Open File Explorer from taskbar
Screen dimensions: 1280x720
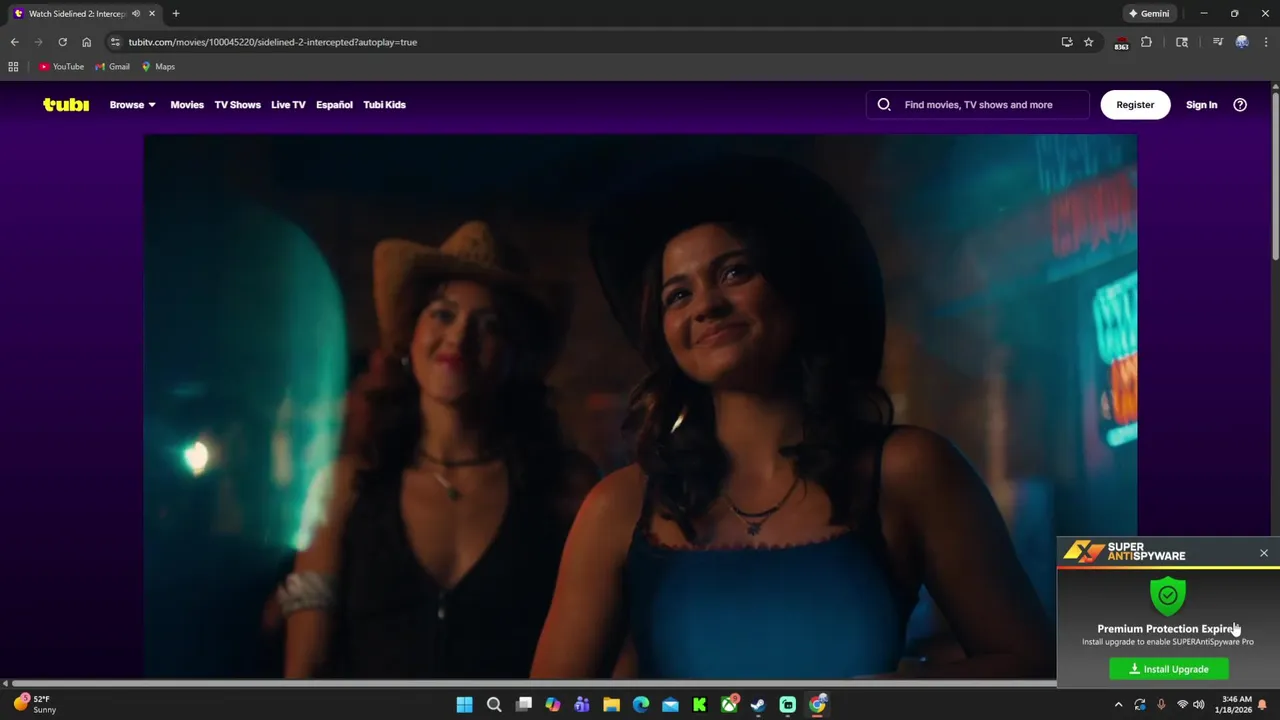[611, 705]
